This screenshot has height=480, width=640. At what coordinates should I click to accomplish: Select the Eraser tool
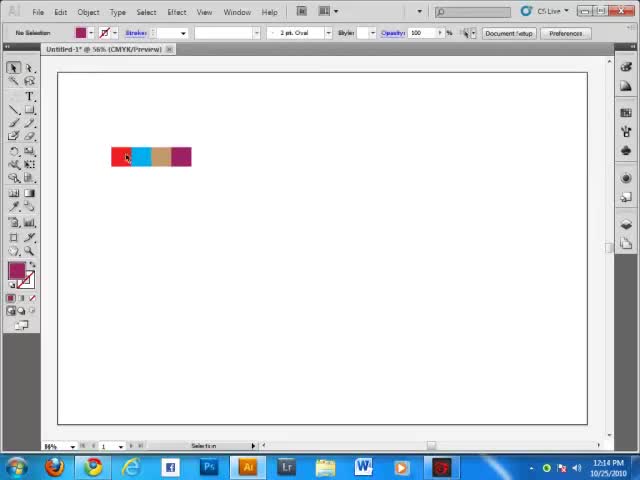(x=29, y=136)
